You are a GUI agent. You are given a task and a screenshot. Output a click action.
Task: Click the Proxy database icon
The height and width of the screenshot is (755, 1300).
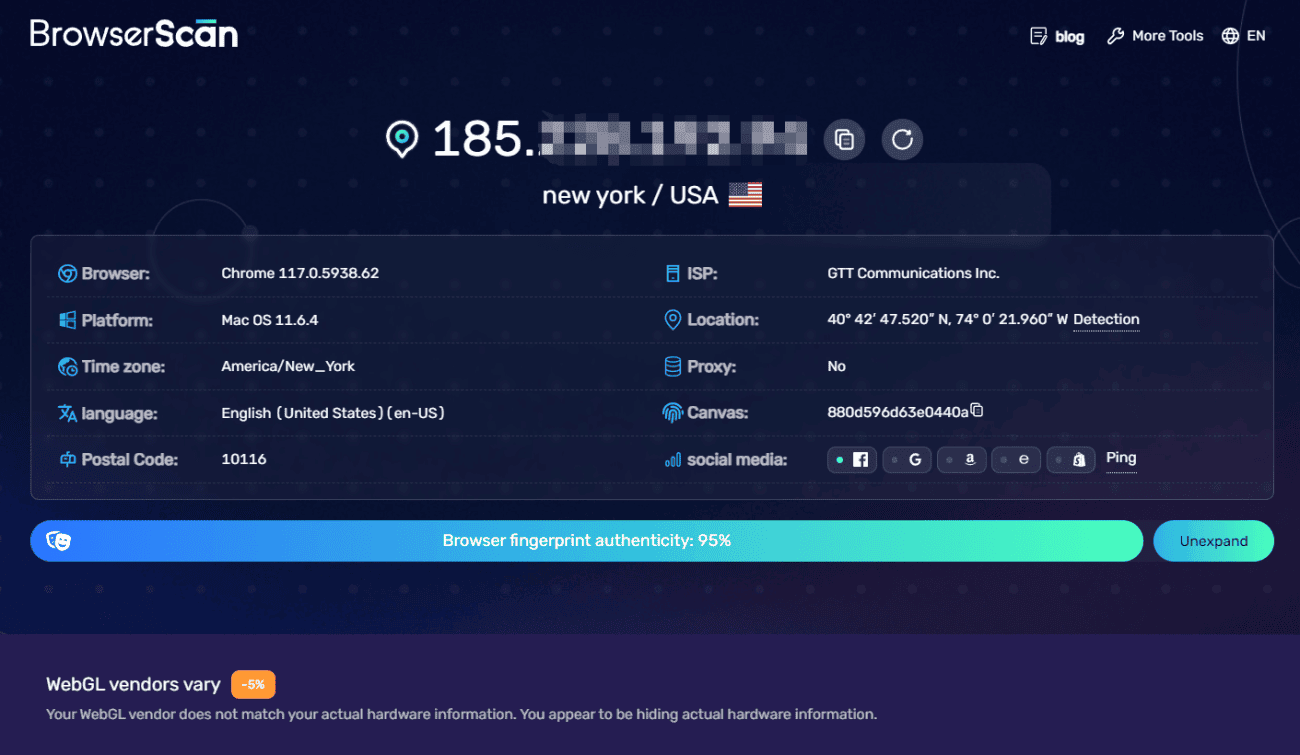[x=673, y=367]
